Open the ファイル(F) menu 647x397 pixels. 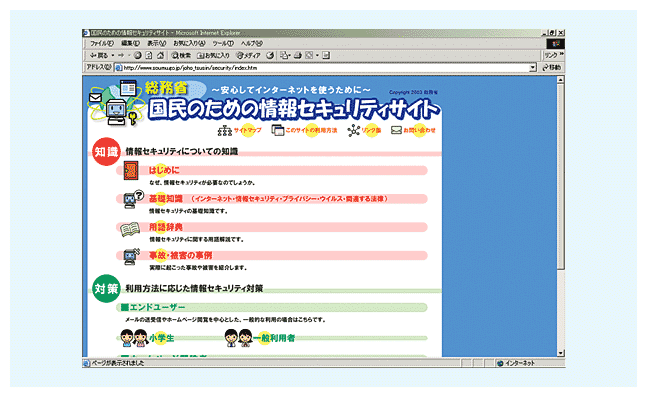point(102,43)
